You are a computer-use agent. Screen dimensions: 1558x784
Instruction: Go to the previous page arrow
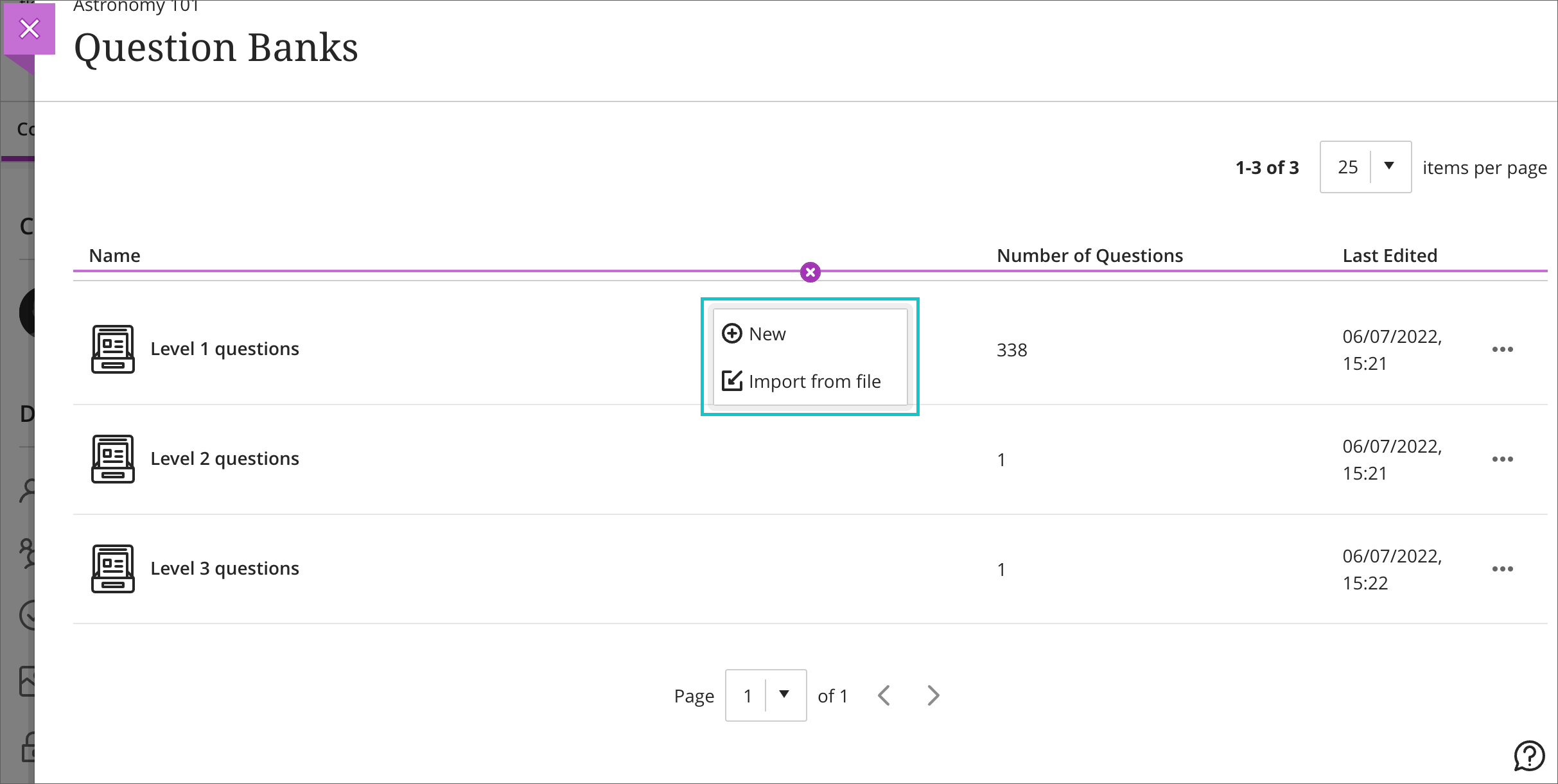tap(884, 695)
